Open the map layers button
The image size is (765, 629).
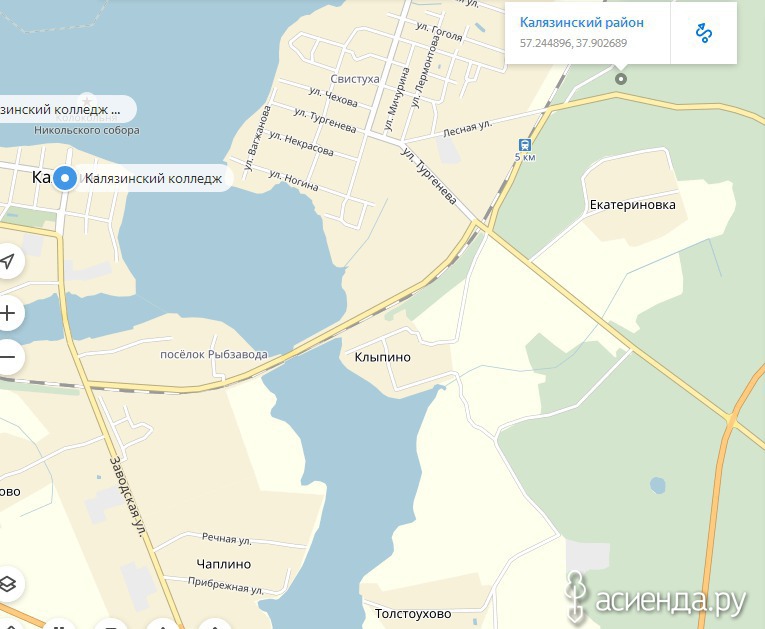pos(7,584)
